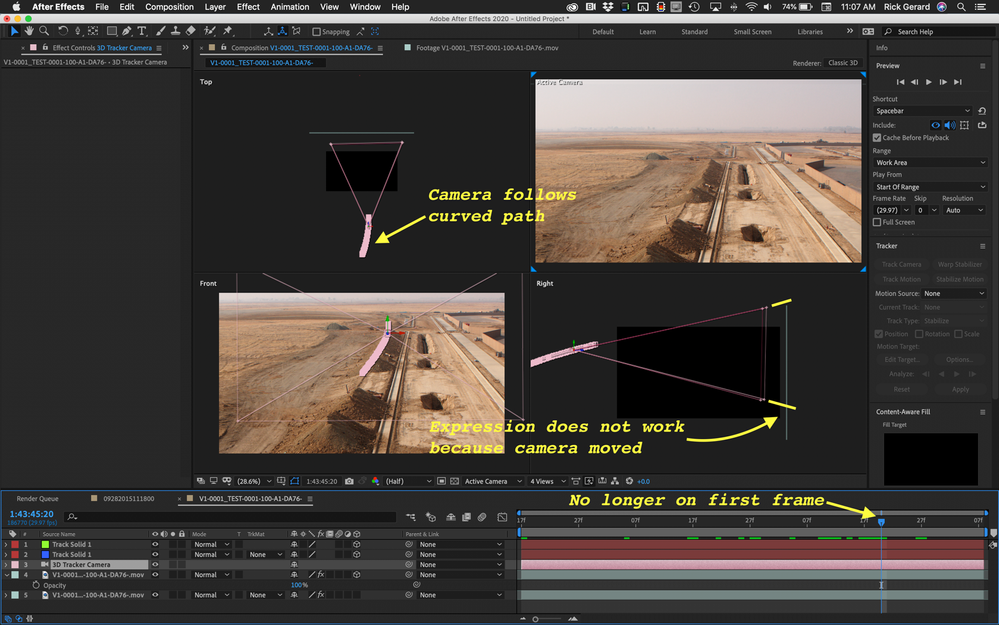Select the Puppet Pin tool
Viewport: 999px width, 625px height.
tap(227, 31)
